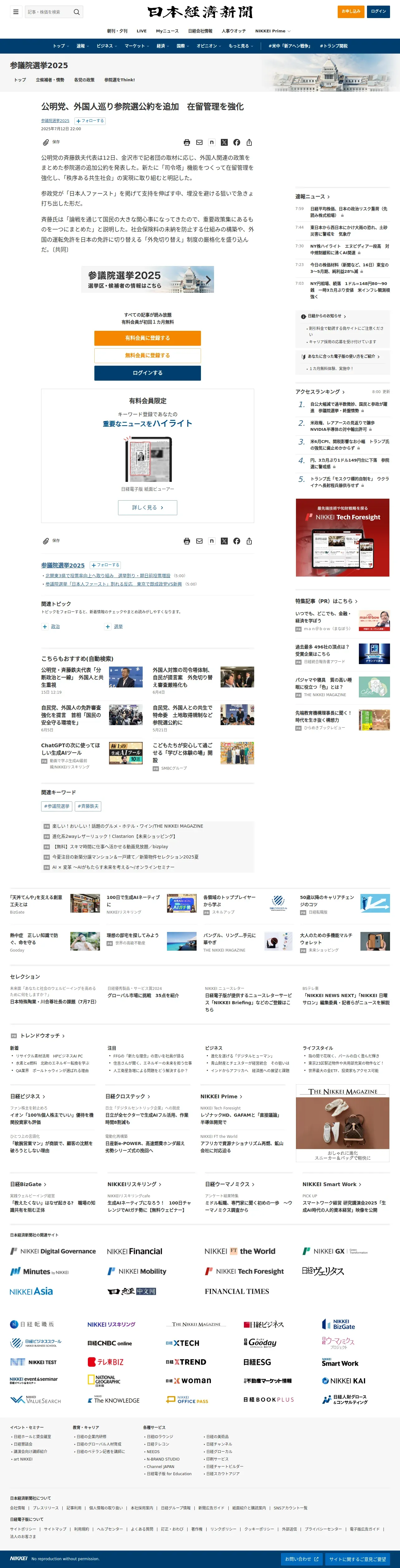Click the top paperclip save icon
The image size is (400, 1568).
[46, 142]
